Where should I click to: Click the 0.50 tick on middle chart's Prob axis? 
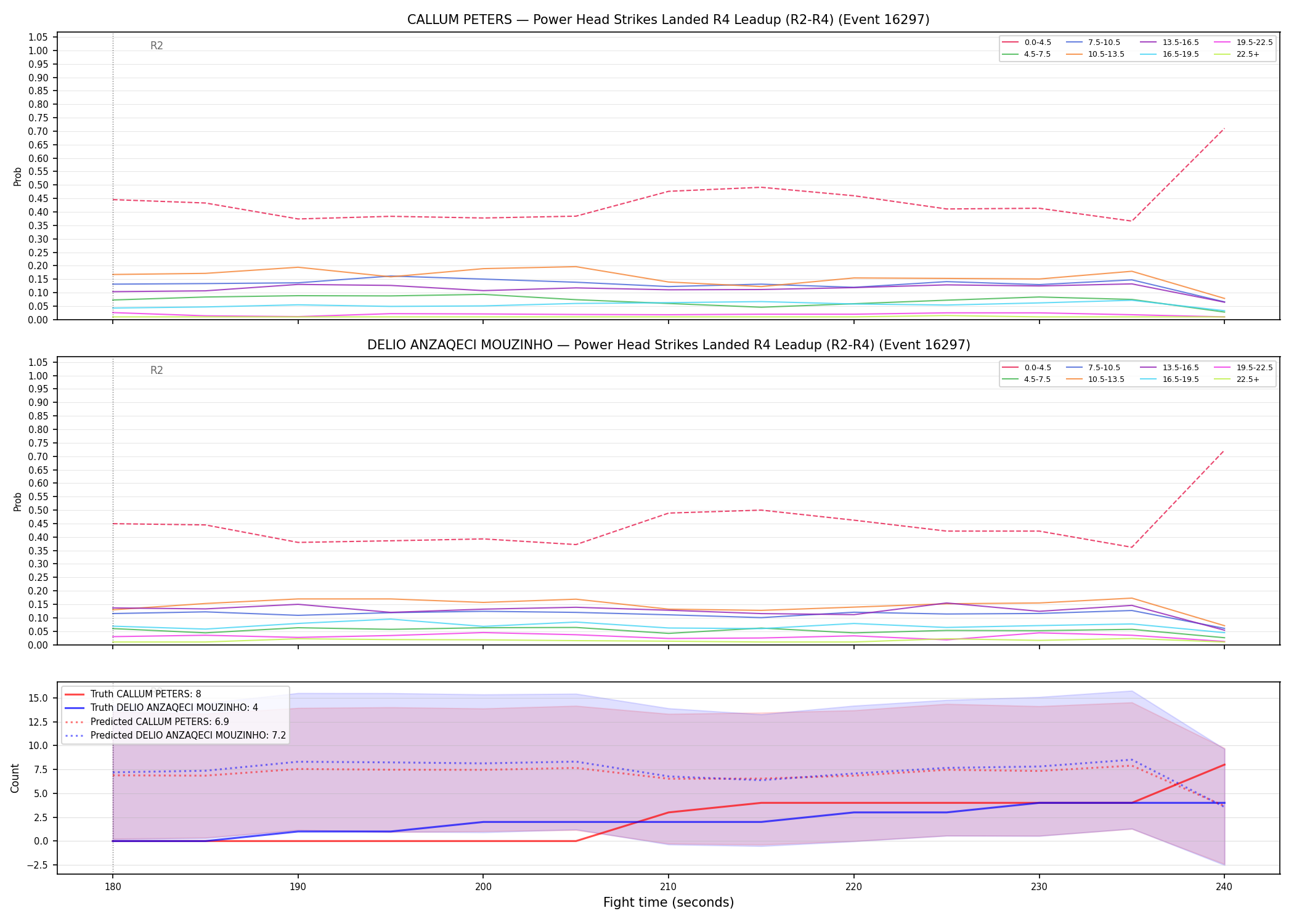38,510
